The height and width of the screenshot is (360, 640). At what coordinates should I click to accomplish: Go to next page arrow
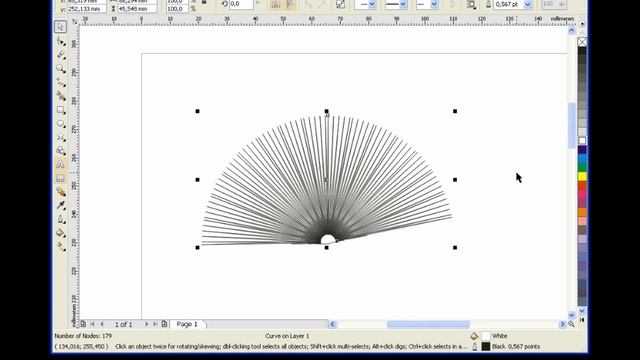[146, 324]
